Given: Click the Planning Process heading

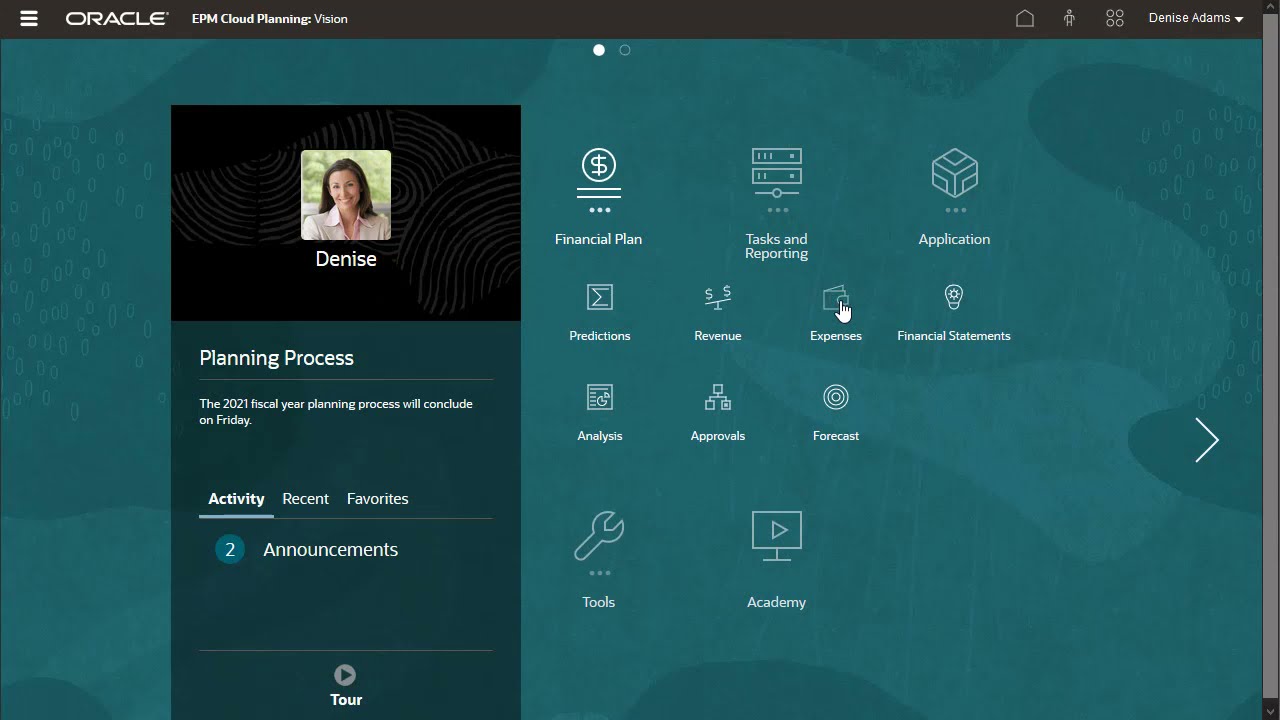Looking at the screenshot, I should 276,358.
